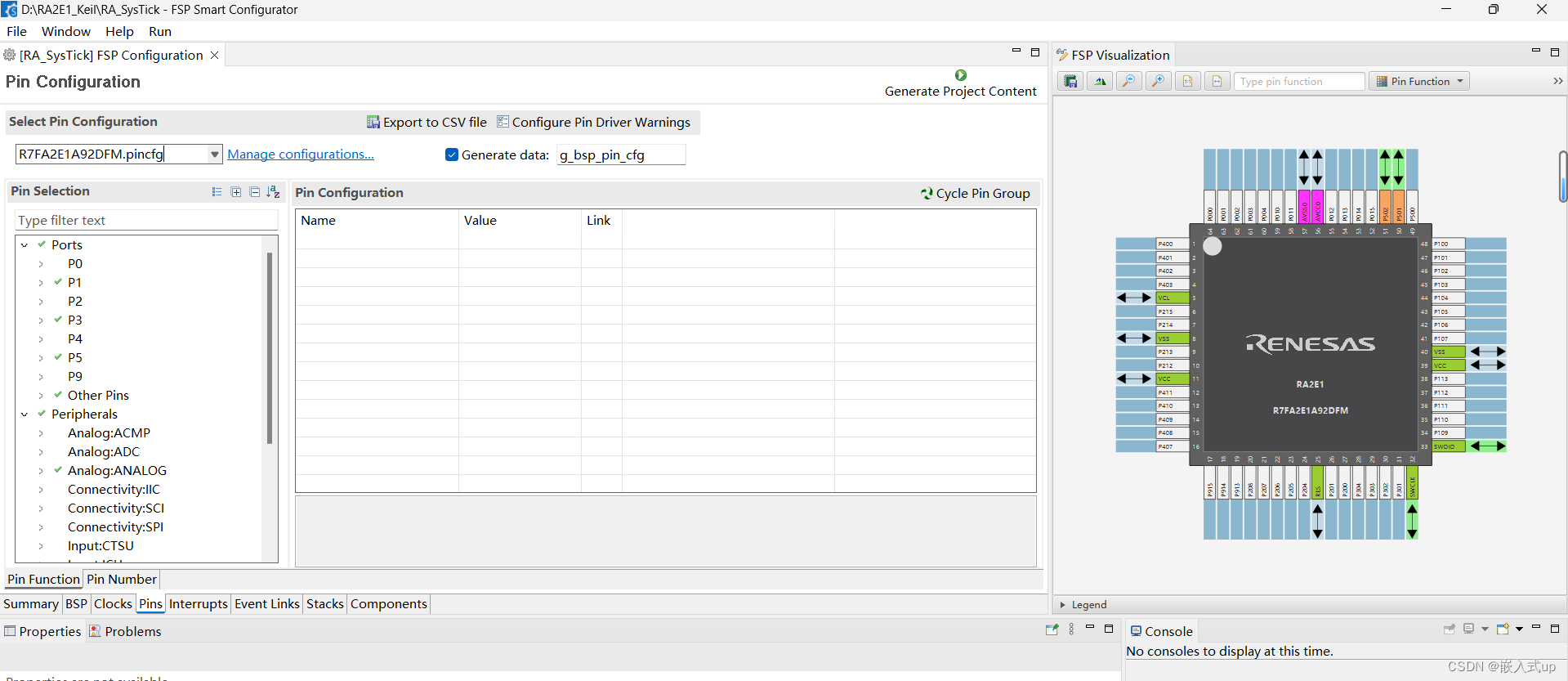The image size is (1568, 681).
Task: Open the Run menu
Action: click(x=160, y=31)
